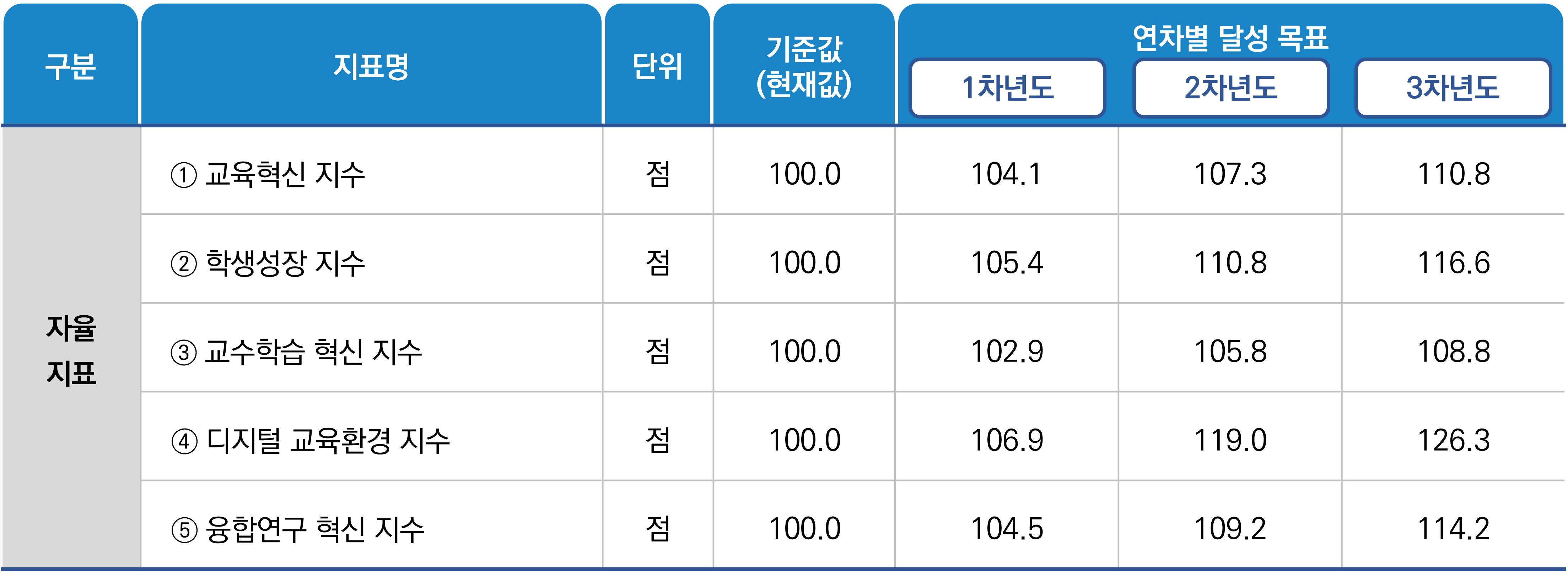Click the 기준값(현재값) column header
This screenshot has height=572, width=1568.
point(803,66)
